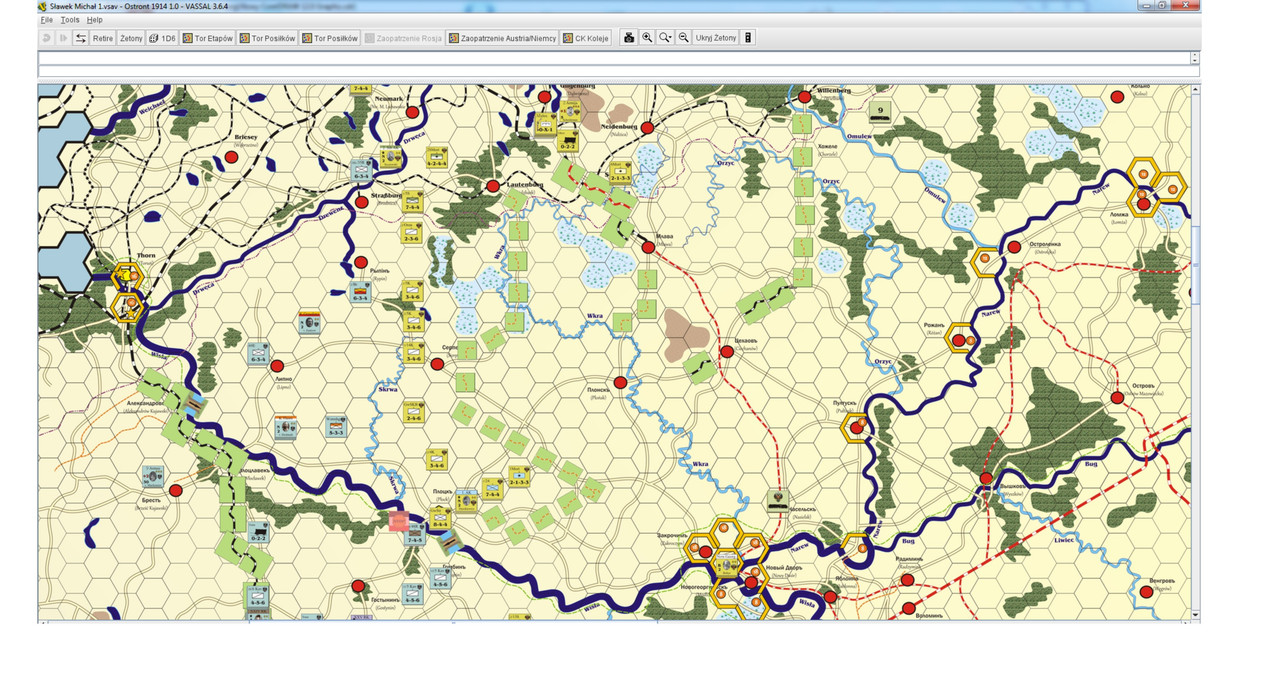Screen dimensions: 1280x693
Task: Select the 2-3-6 yellow unit counter
Action: tap(411, 233)
